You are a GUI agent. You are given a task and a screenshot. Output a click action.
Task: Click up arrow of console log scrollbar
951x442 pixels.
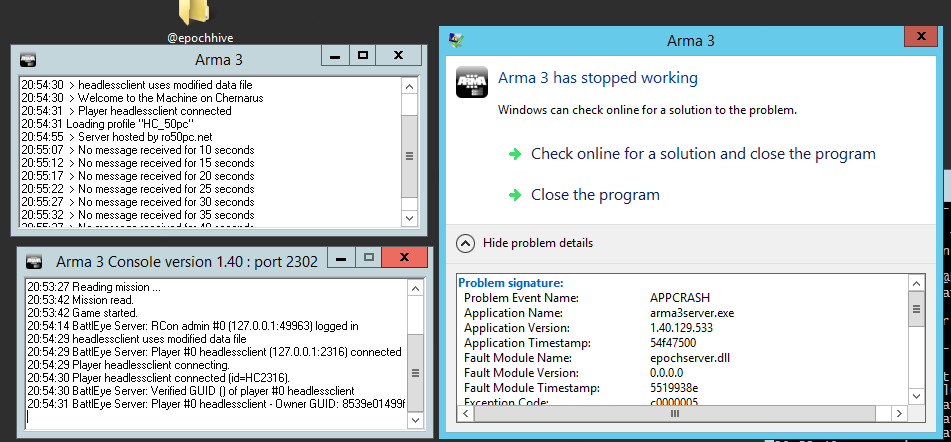pyautogui.click(x=415, y=288)
